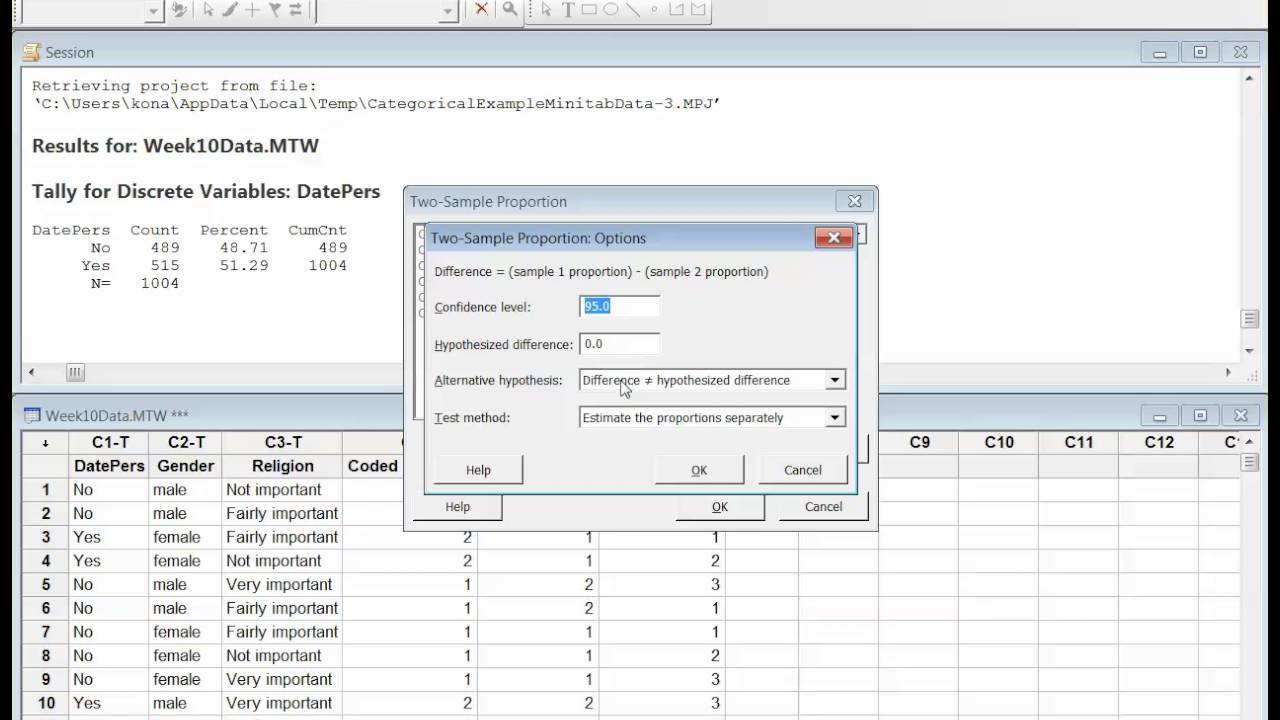
Task: Open the Alternative hypothesis dropdown
Action: (835, 380)
